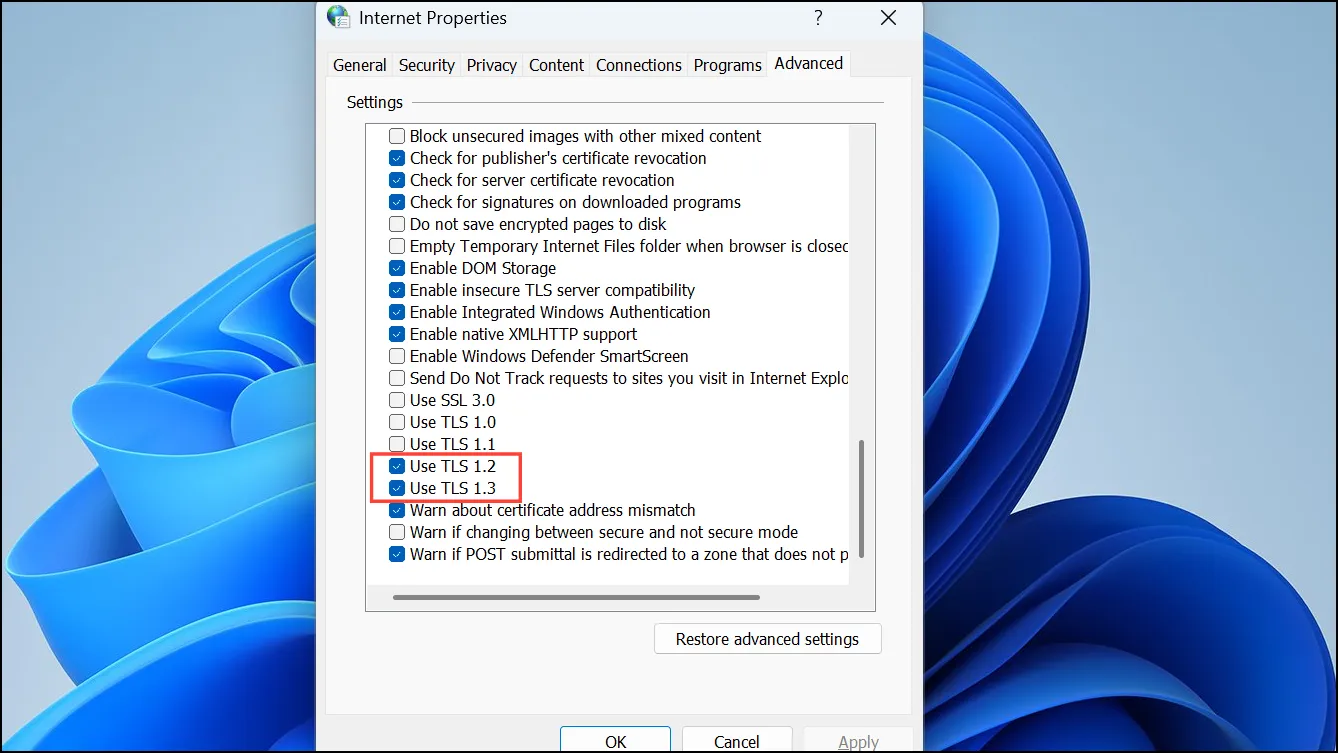The width and height of the screenshot is (1338, 753).
Task: Confirm with the OK button
Action: point(615,741)
